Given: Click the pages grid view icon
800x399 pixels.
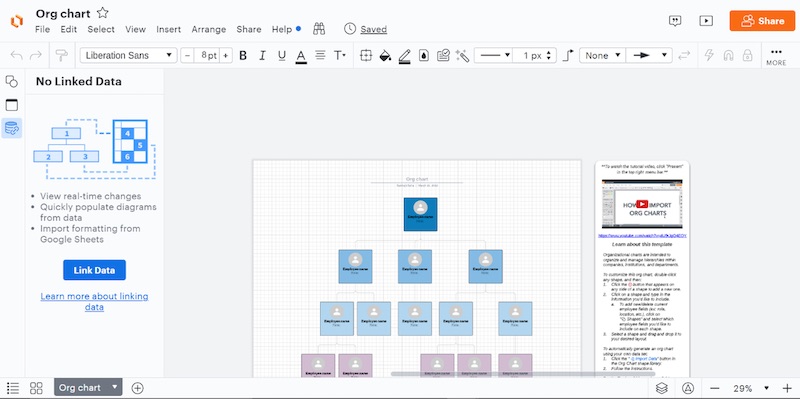Looking at the screenshot, I should (36, 388).
